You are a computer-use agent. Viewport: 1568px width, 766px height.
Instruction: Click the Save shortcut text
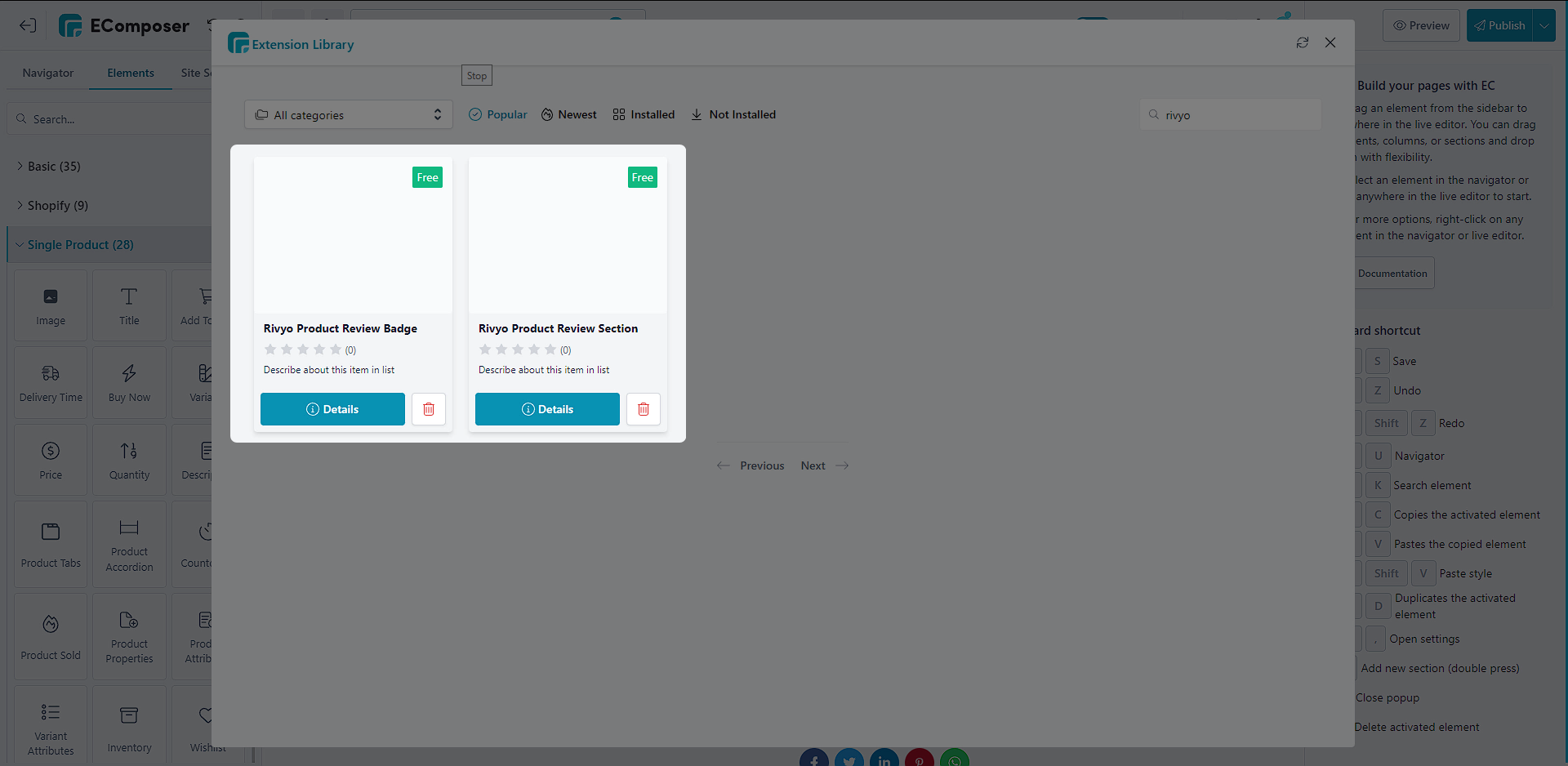pos(1405,361)
